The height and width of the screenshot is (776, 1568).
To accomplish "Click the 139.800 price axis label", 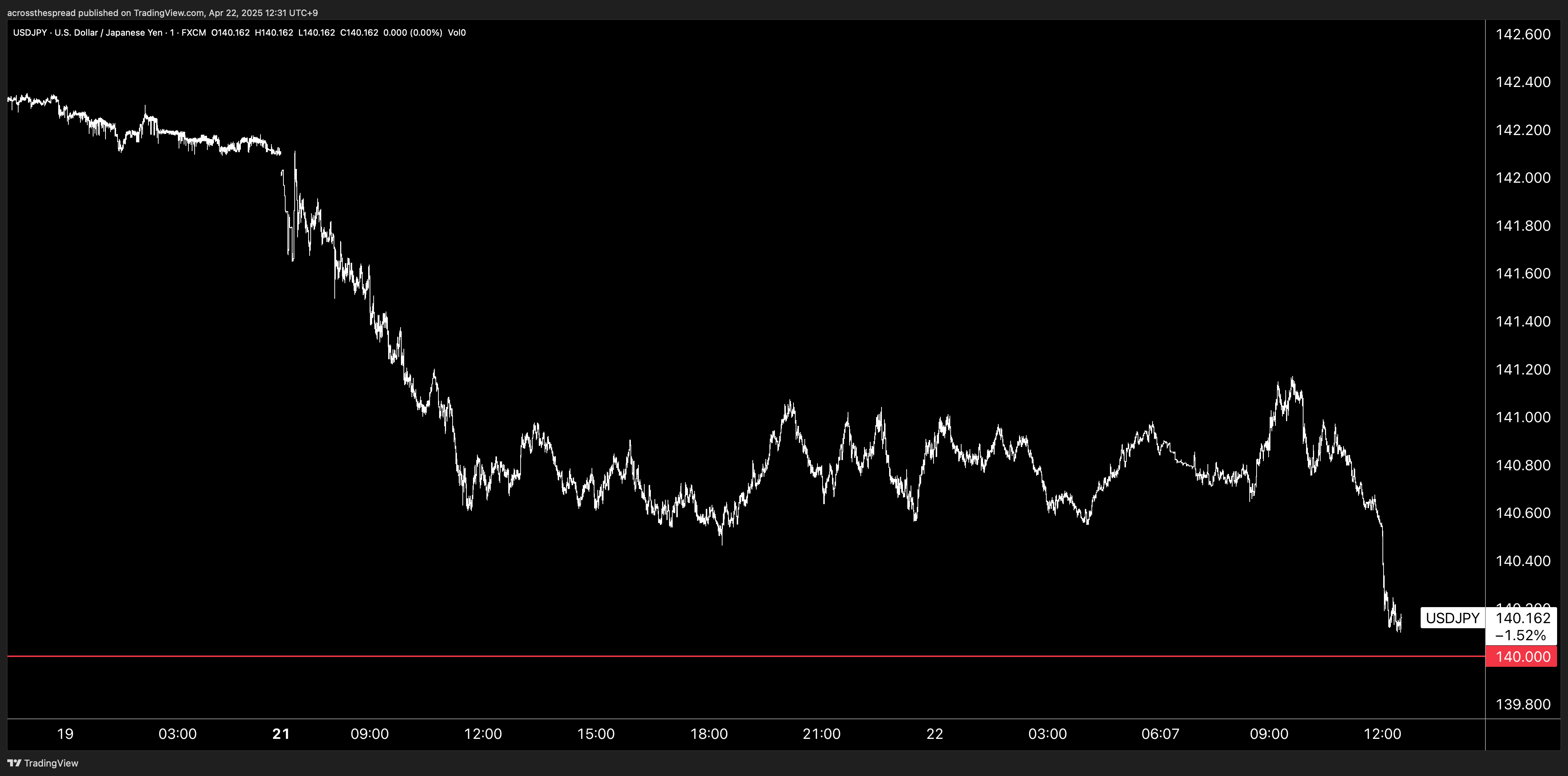I will tap(1523, 705).
